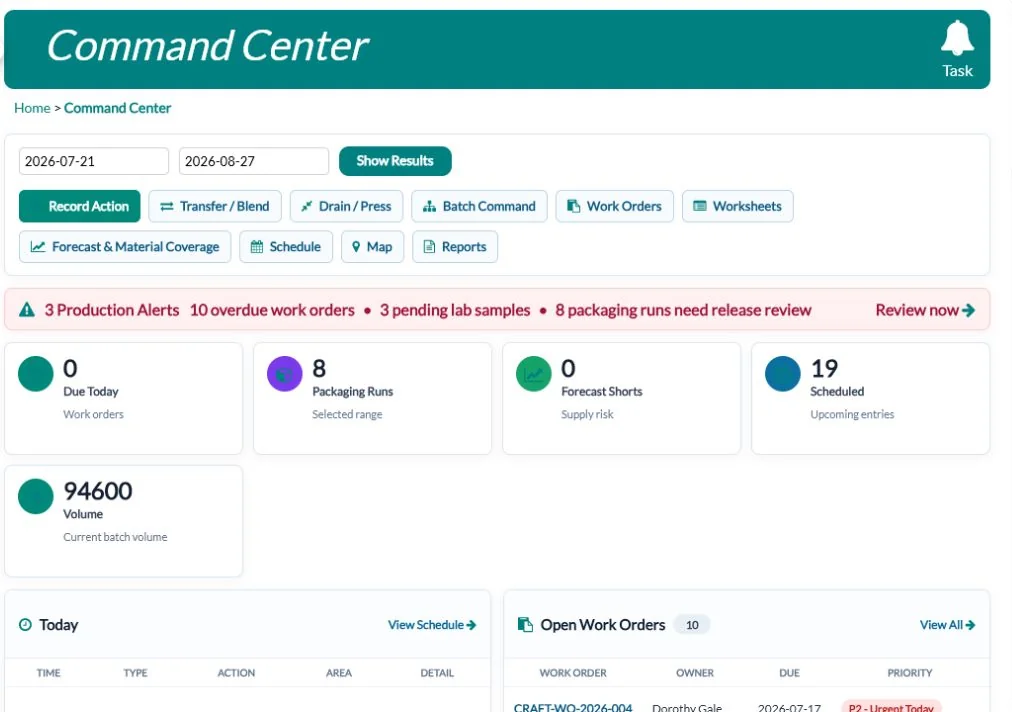Click the AREA column header
This screenshot has width=1012, height=712.
coord(339,673)
